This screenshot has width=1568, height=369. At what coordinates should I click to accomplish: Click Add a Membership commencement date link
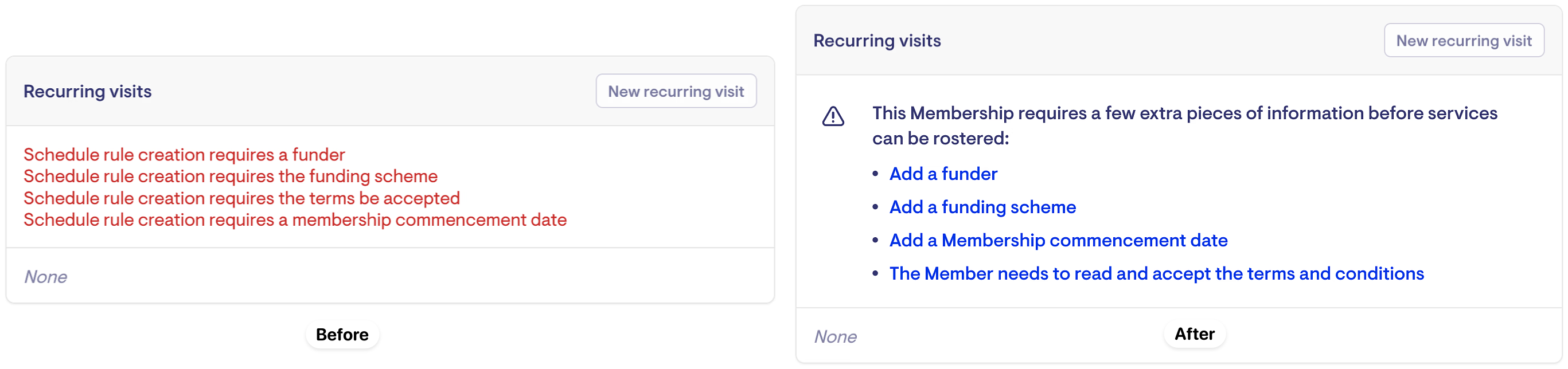[x=1058, y=241]
